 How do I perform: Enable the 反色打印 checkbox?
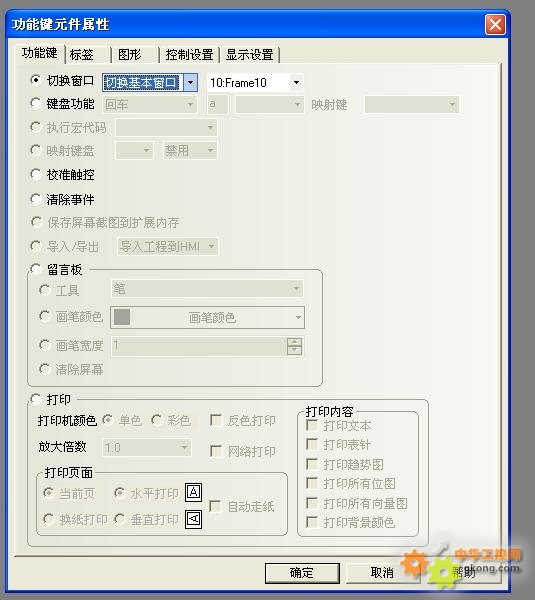pyautogui.click(x=216, y=420)
